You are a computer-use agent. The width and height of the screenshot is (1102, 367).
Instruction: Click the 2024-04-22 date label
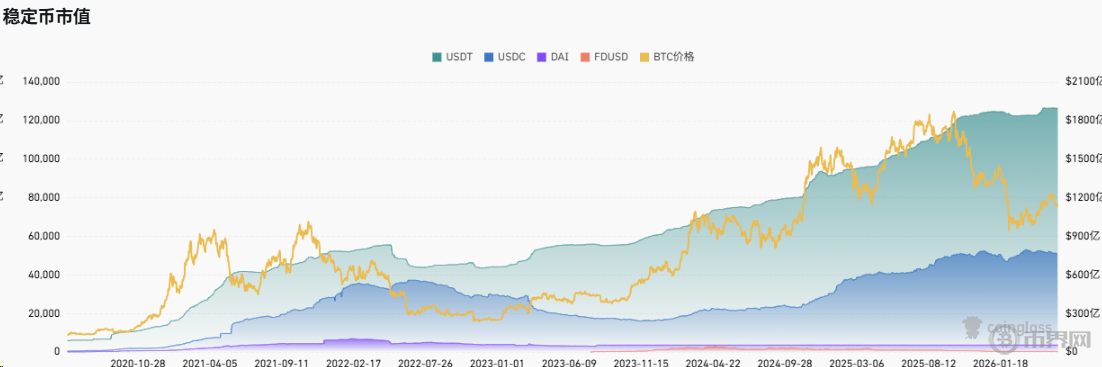712,363
